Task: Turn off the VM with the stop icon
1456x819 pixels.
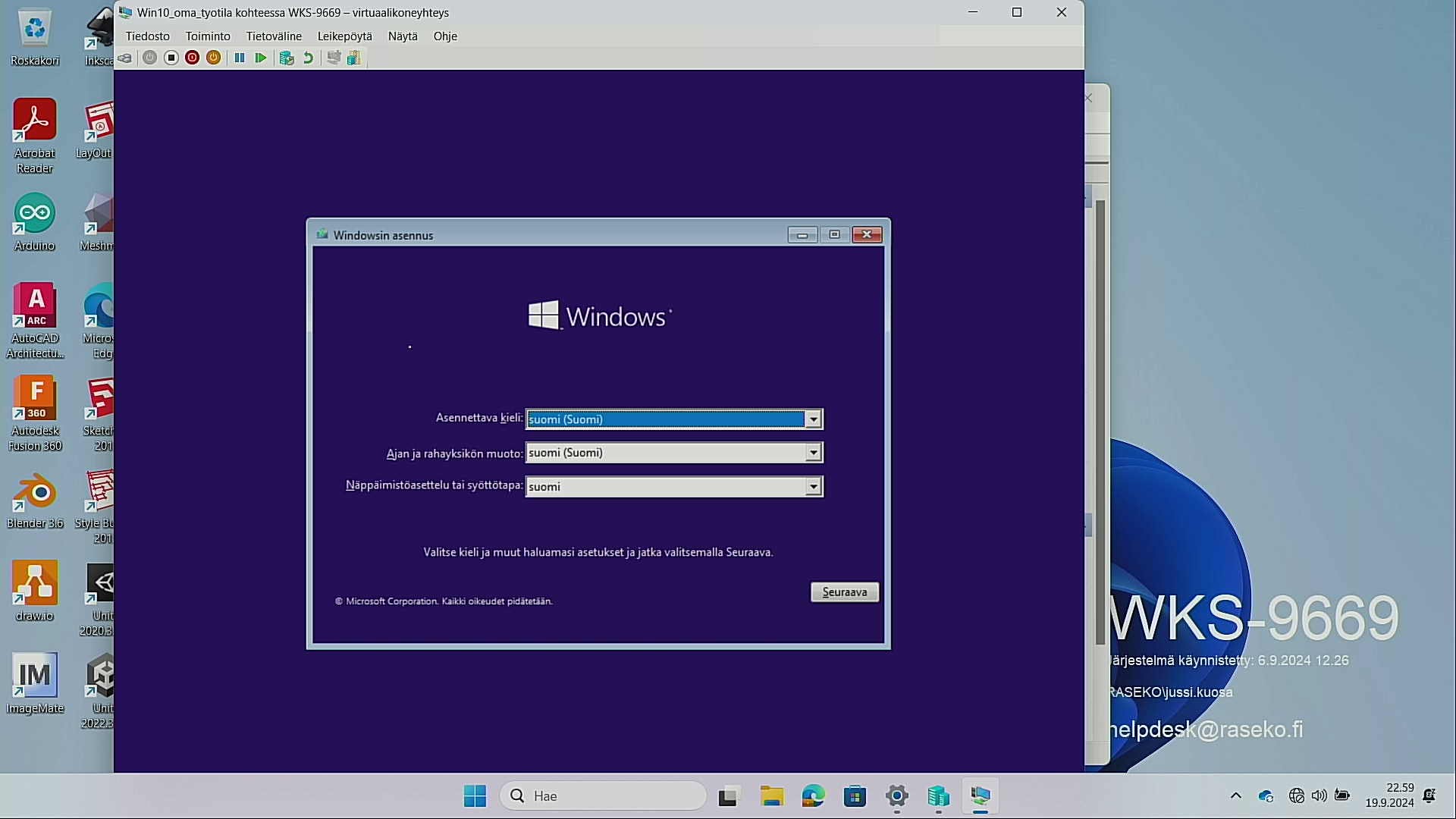Action: pos(171,58)
